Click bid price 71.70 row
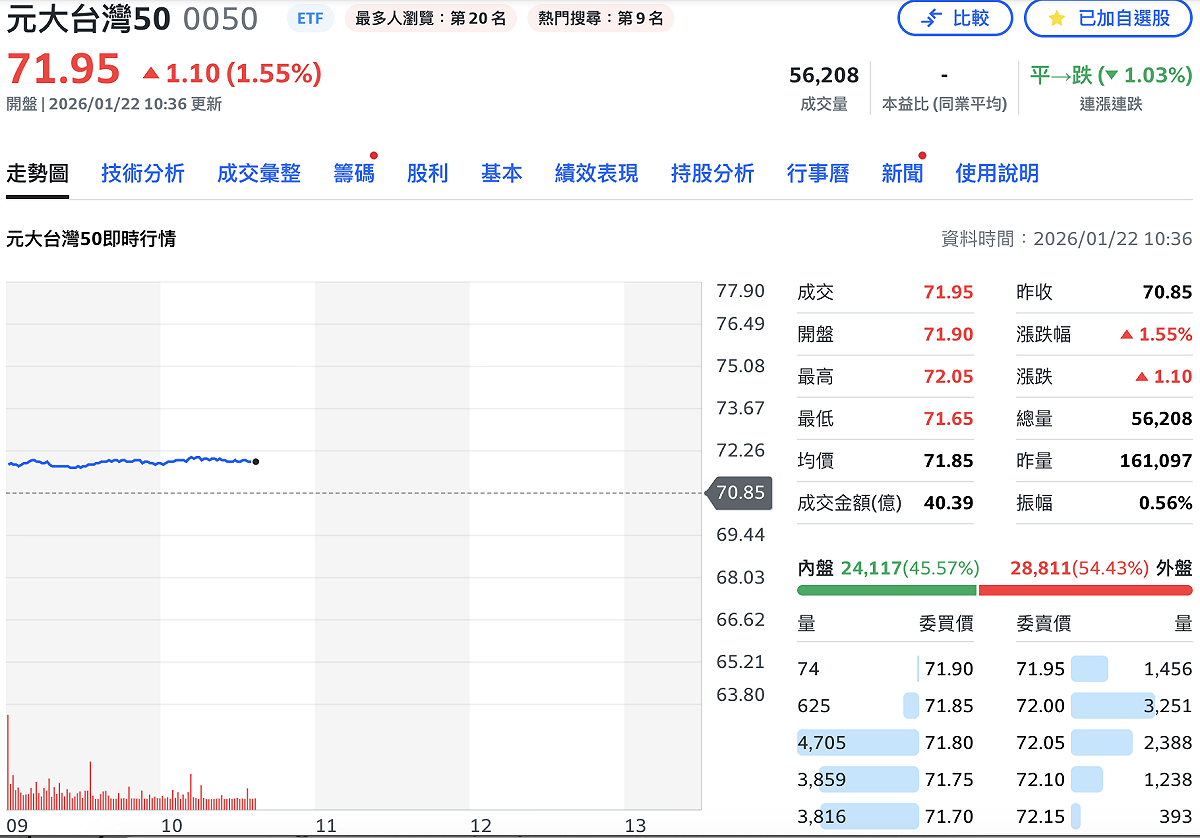Screen dimensions: 1200x838 tap(885, 817)
